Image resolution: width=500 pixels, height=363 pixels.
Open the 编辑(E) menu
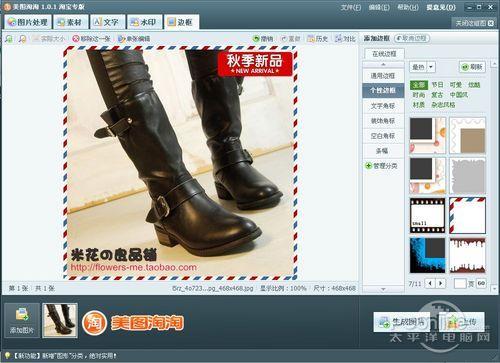pyautogui.click(x=379, y=7)
